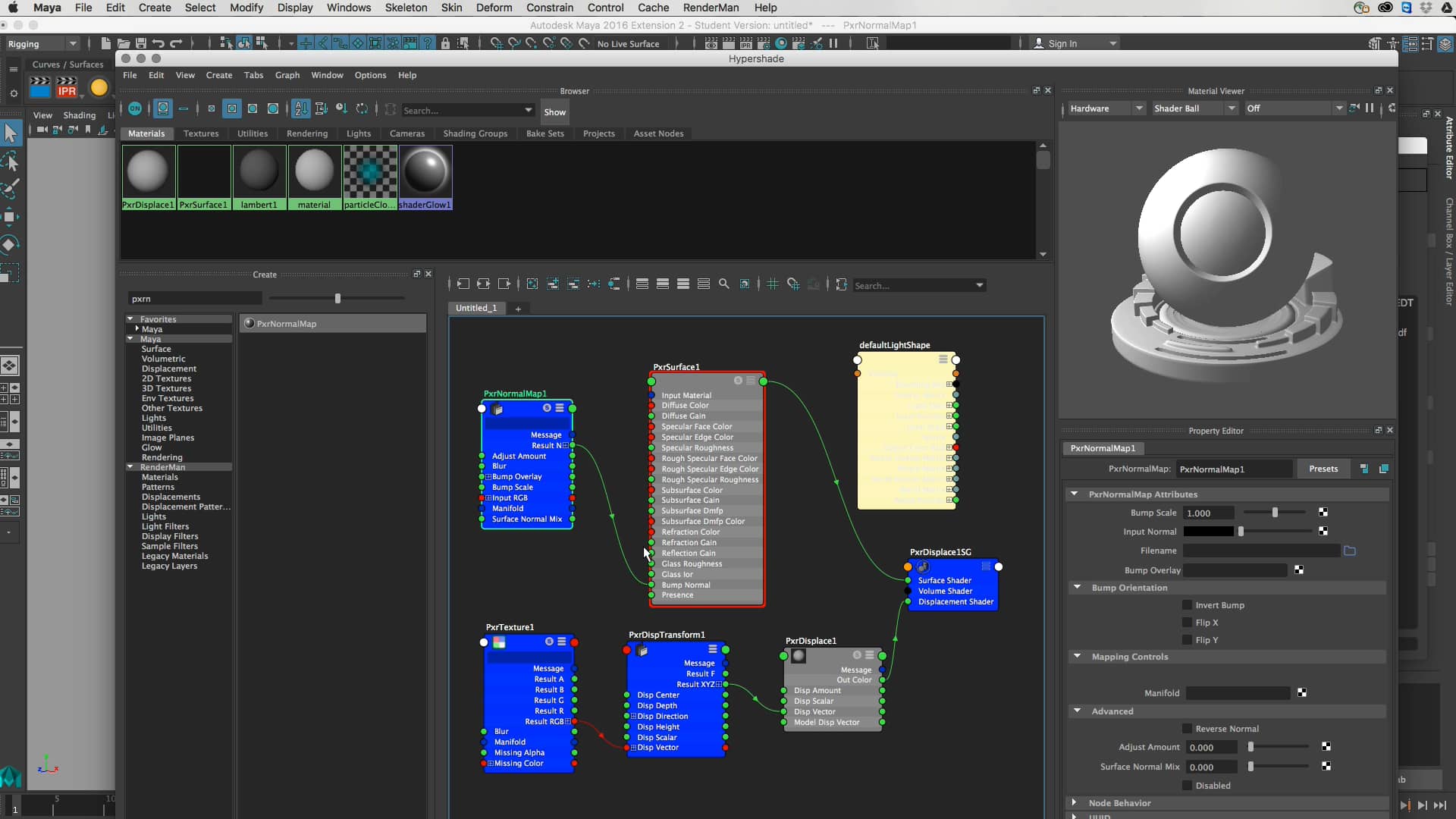
Task: Collapse the Bump Orientation section
Action: pos(1078,588)
